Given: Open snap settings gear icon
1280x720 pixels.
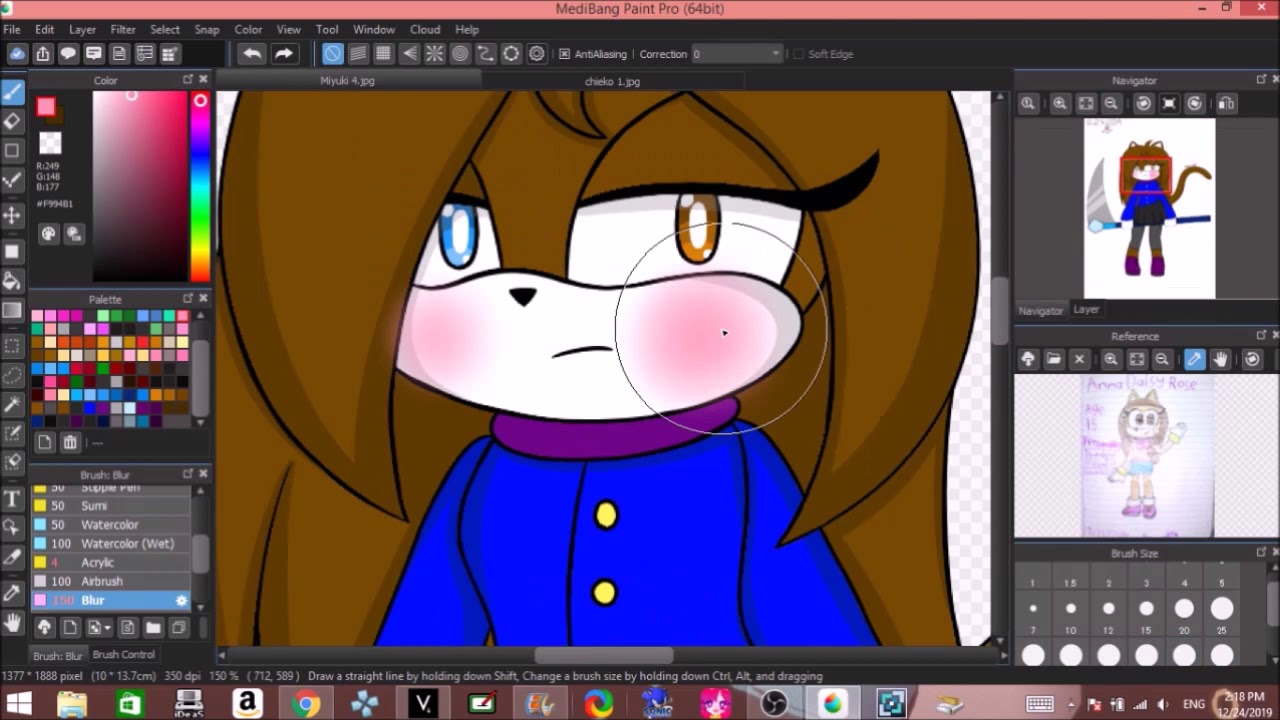Looking at the screenshot, I should (x=537, y=54).
